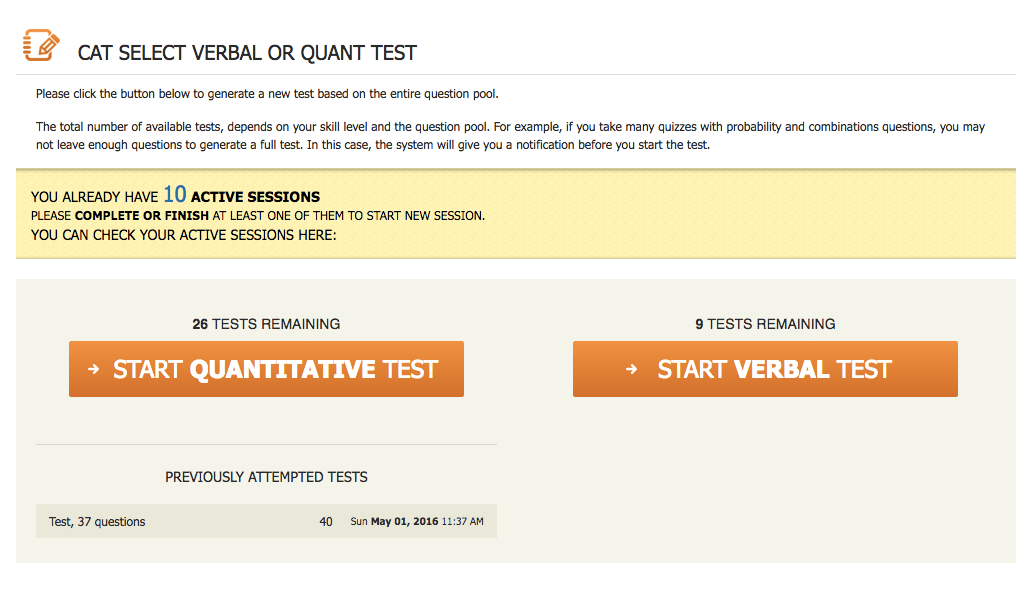
Task: Click the 11:37 AM time stamp
Action: point(462,521)
